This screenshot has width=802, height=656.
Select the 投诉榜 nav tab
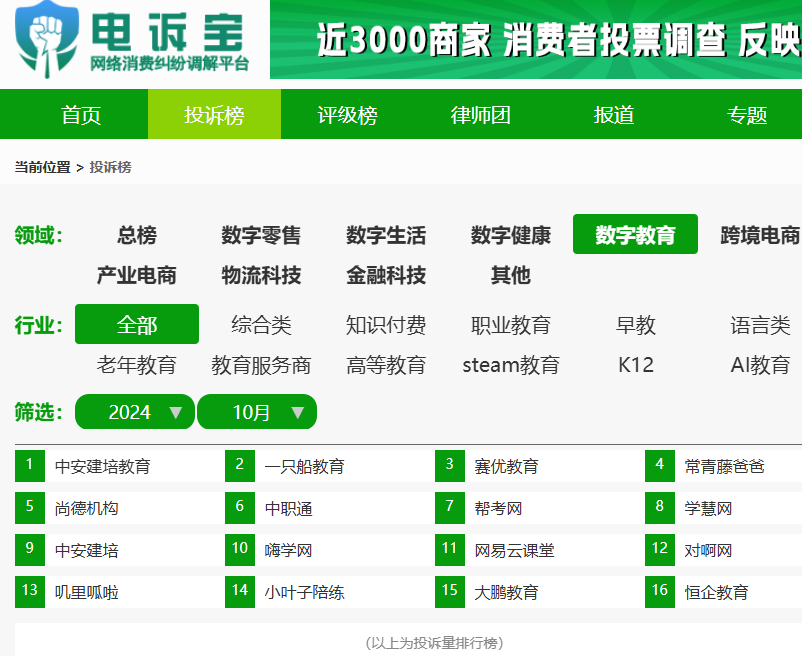point(214,115)
